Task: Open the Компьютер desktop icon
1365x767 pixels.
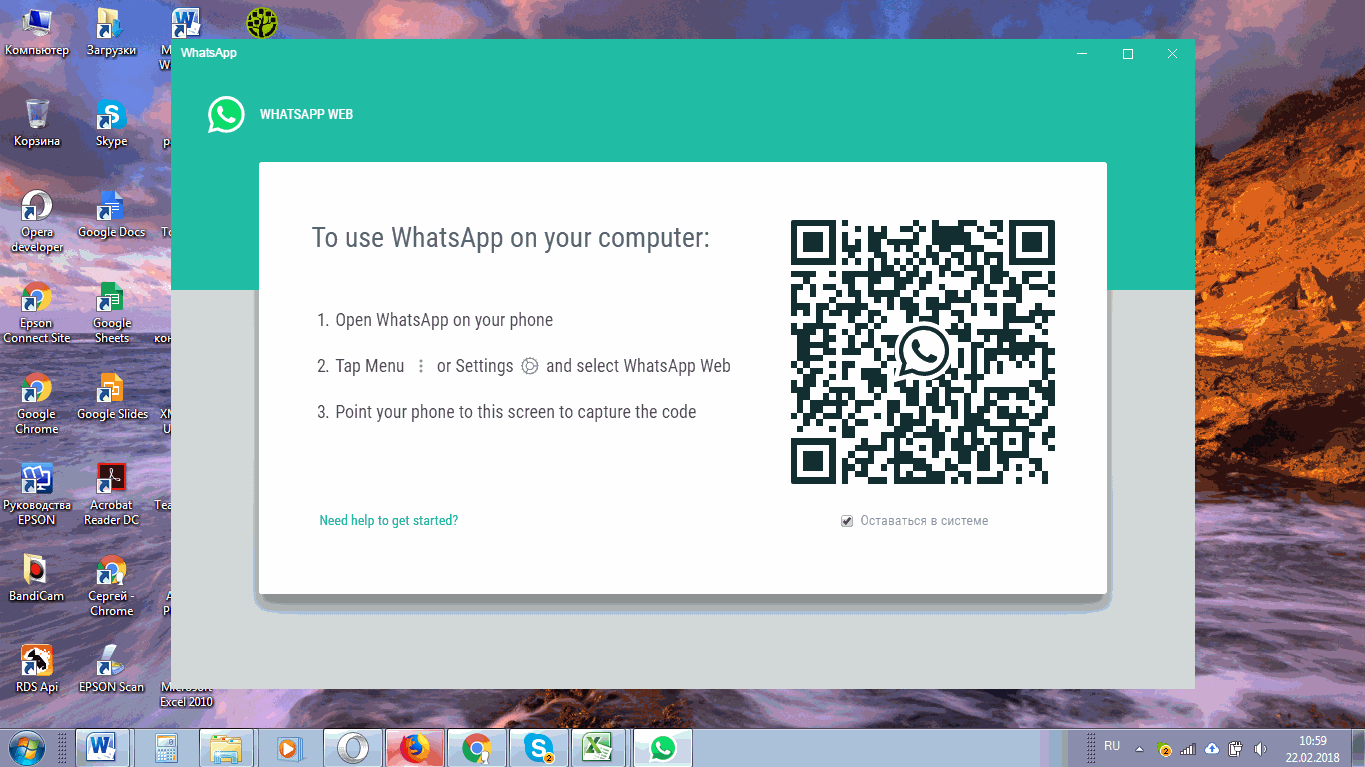Action: pos(37,32)
